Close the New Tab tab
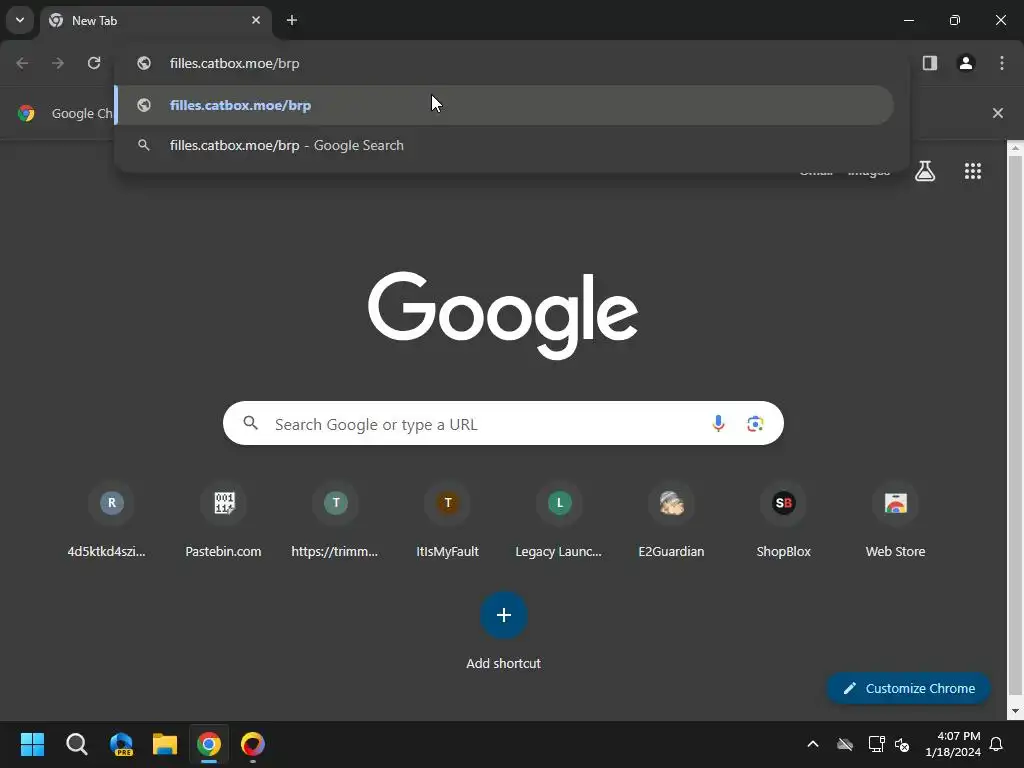Image resolution: width=1024 pixels, height=768 pixels. click(256, 20)
